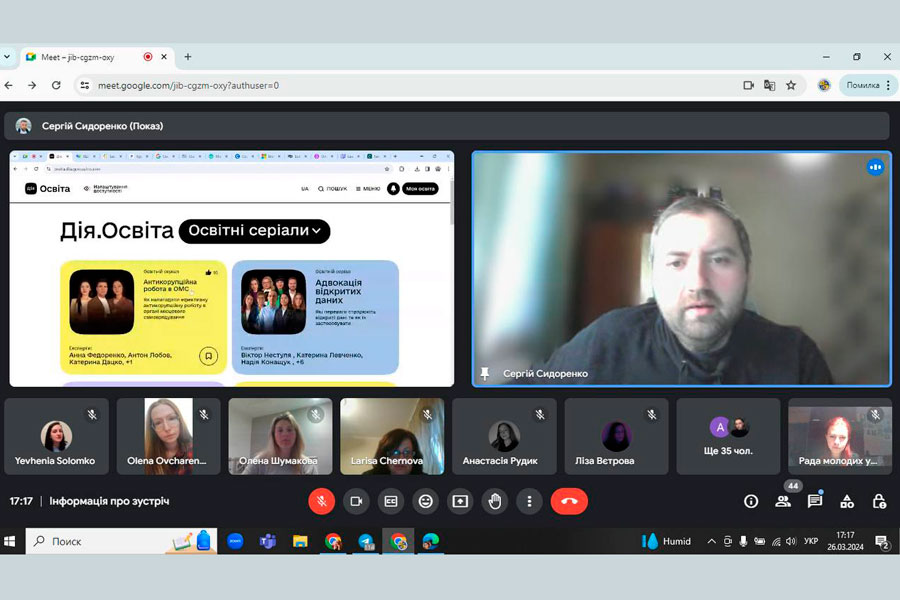Raise your hand in the meeting
Image resolution: width=900 pixels, height=600 pixels.
[x=495, y=501]
